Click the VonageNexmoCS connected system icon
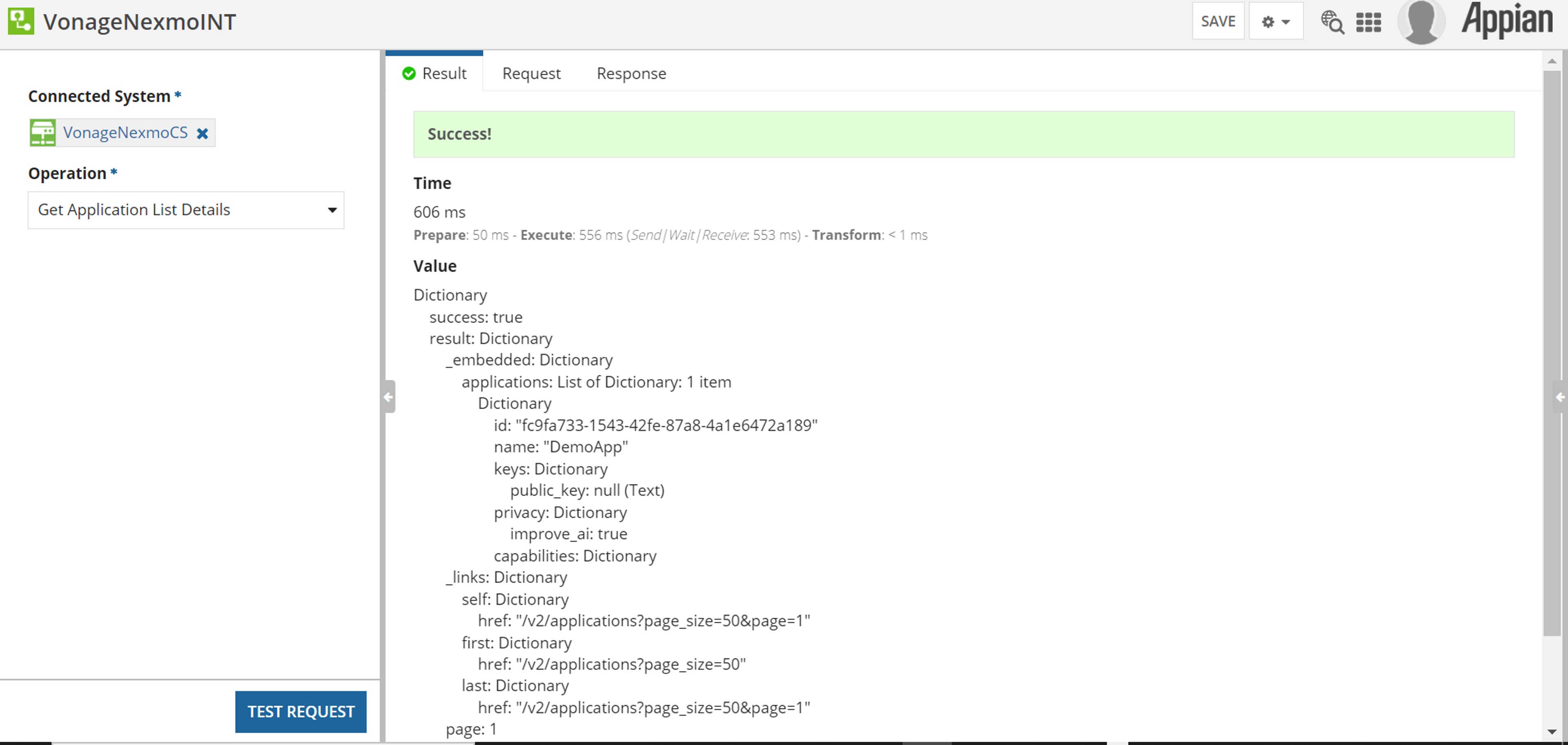The height and width of the screenshot is (745, 1568). coord(42,133)
